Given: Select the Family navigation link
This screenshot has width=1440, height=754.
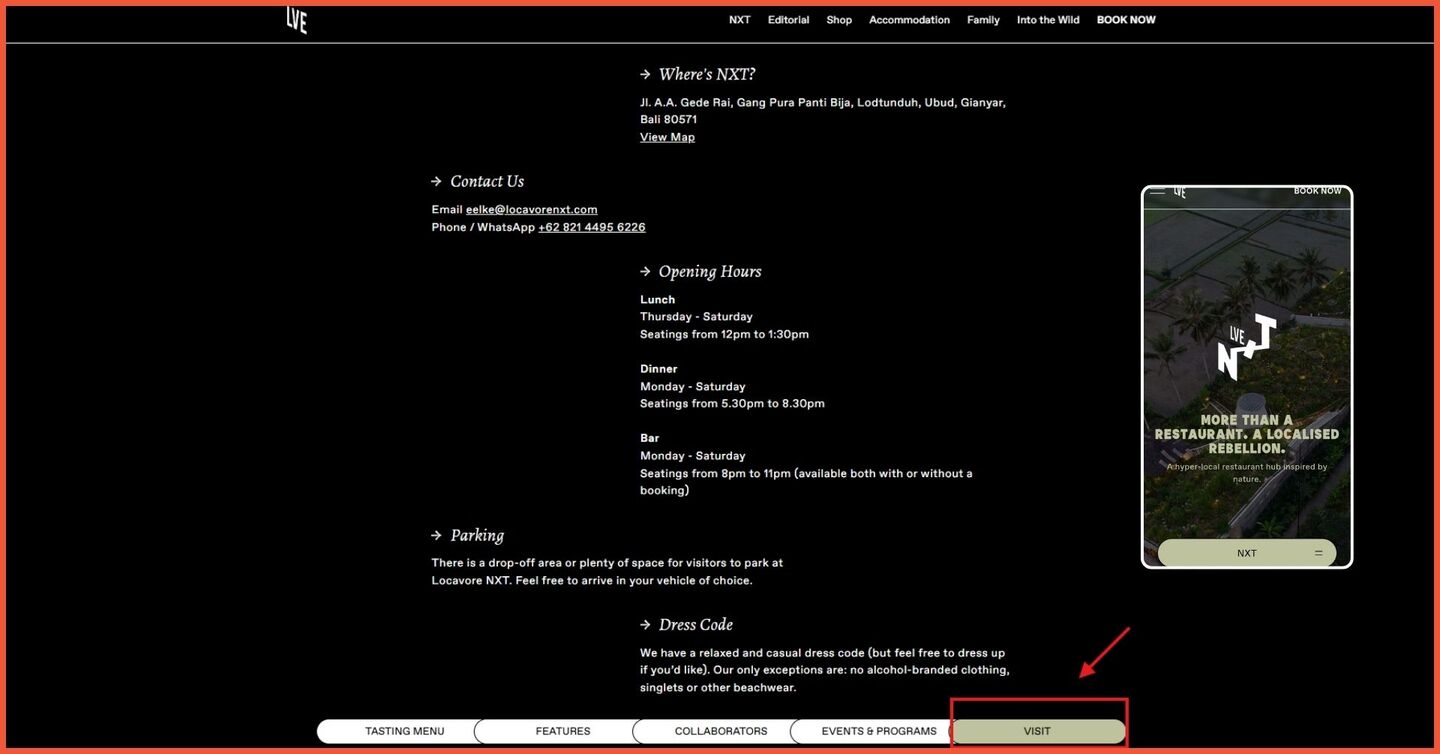Looking at the screenshot, I should click(983, 20).
